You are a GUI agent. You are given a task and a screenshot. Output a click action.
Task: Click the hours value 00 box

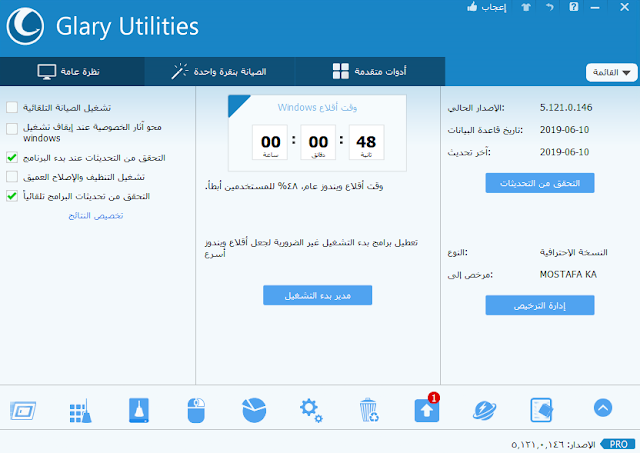point(270,142)
